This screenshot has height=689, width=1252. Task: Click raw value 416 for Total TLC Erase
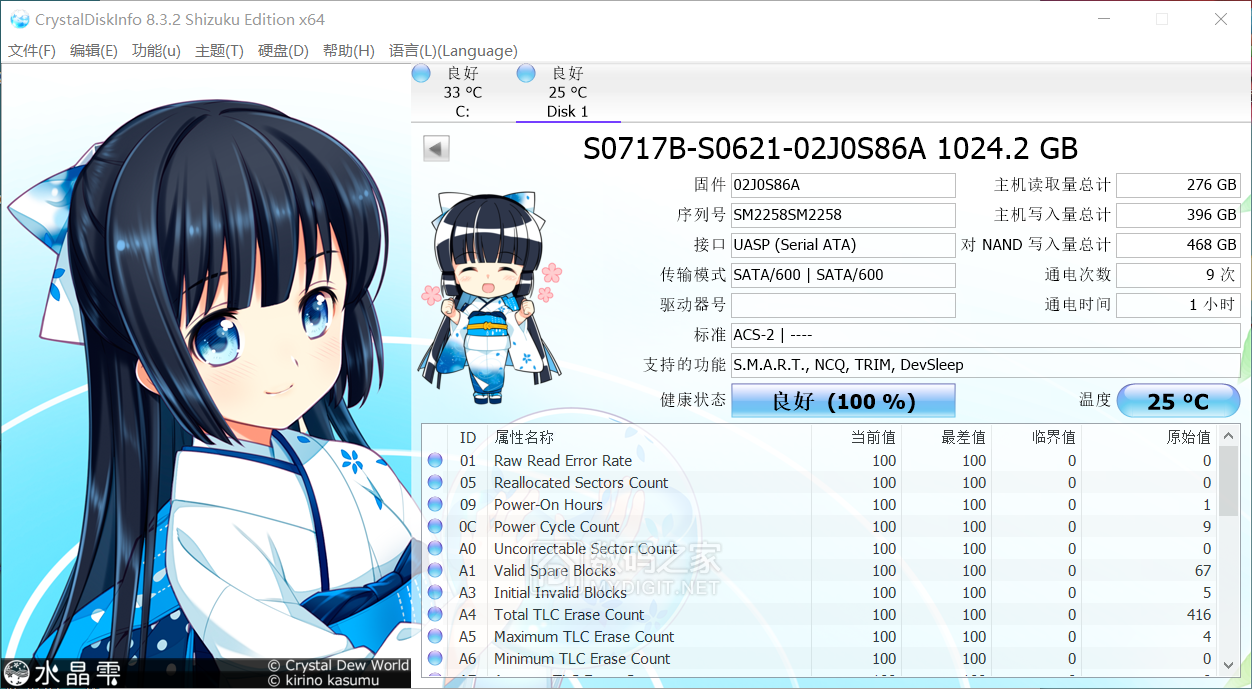(x=1199, y=615)
